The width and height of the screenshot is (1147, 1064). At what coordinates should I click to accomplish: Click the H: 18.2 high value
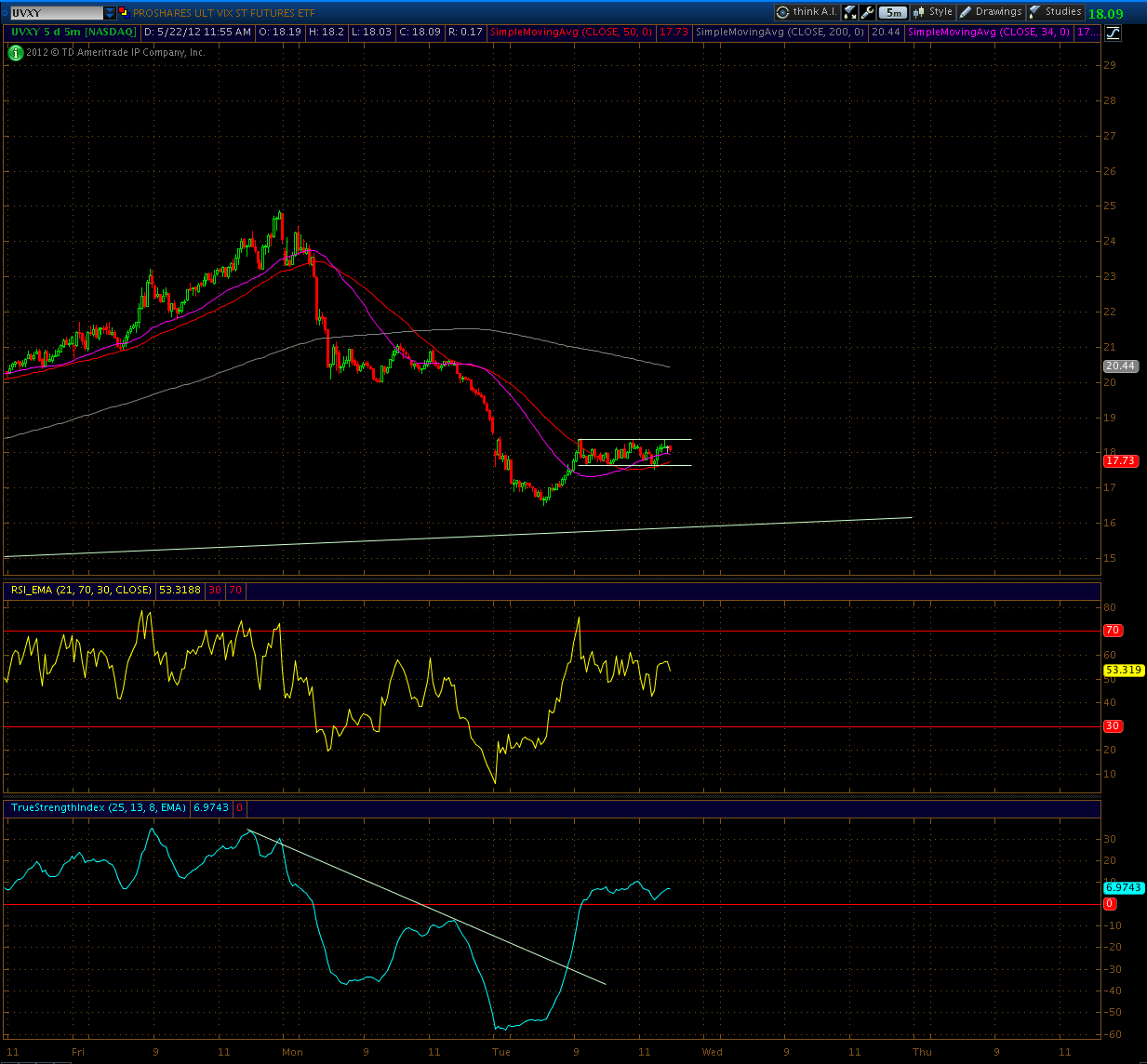tap(327, 33)
